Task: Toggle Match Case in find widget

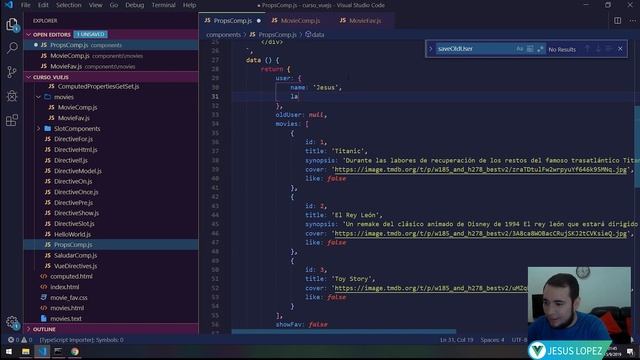Action: point(520,49)
